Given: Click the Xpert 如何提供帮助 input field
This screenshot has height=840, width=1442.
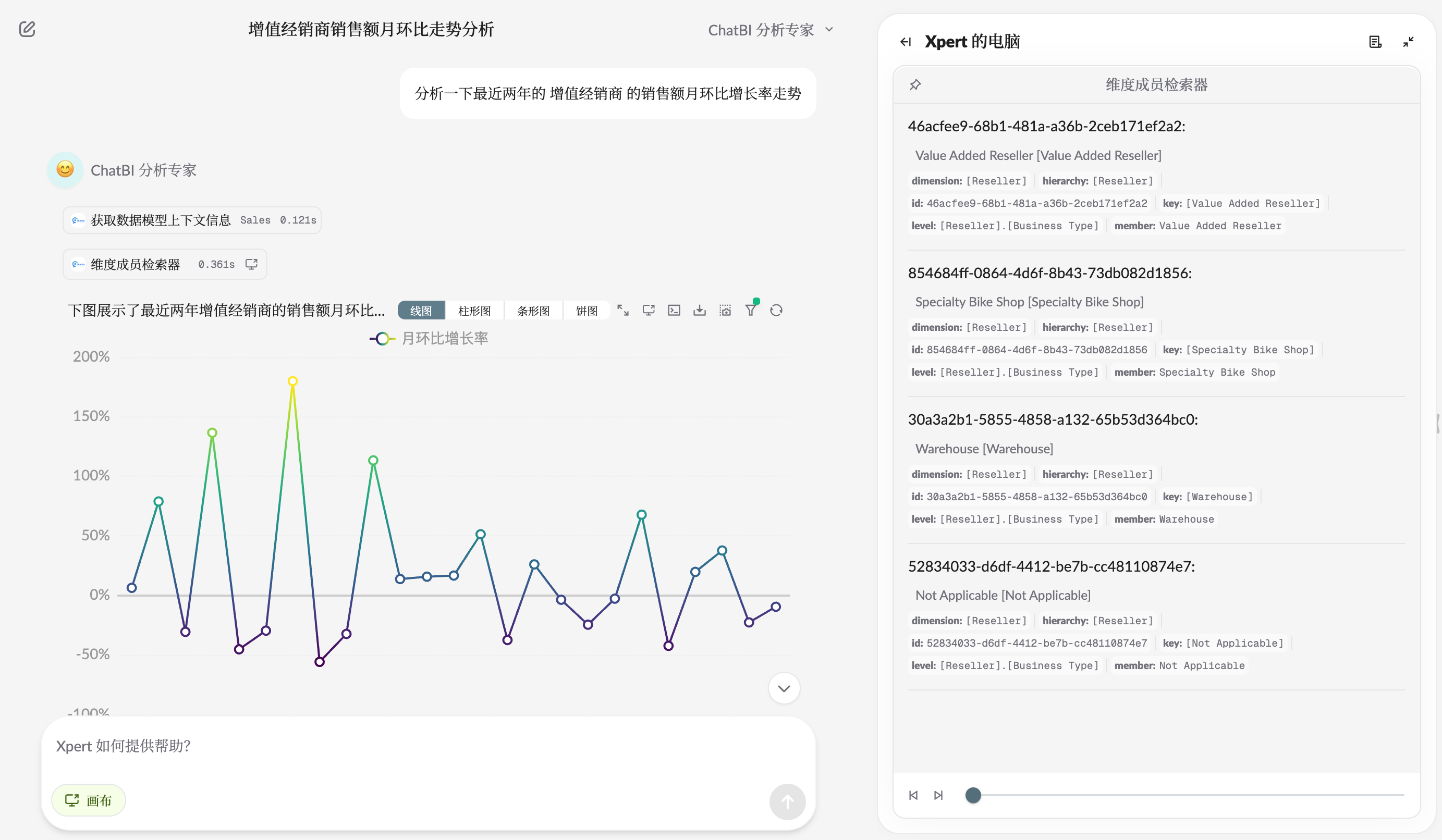Looking at the screenshot, I should [x=400, y=746].
